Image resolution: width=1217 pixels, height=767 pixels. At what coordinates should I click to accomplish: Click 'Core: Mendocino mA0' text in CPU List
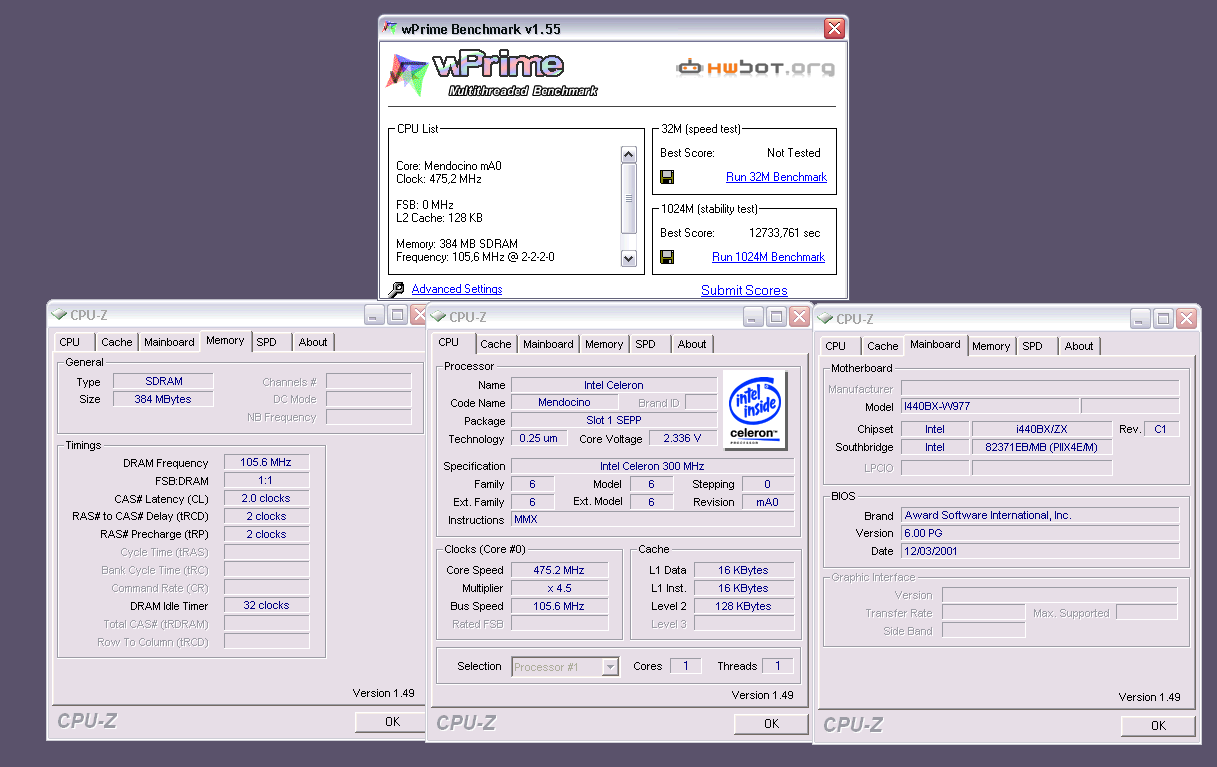pos(449,166)
